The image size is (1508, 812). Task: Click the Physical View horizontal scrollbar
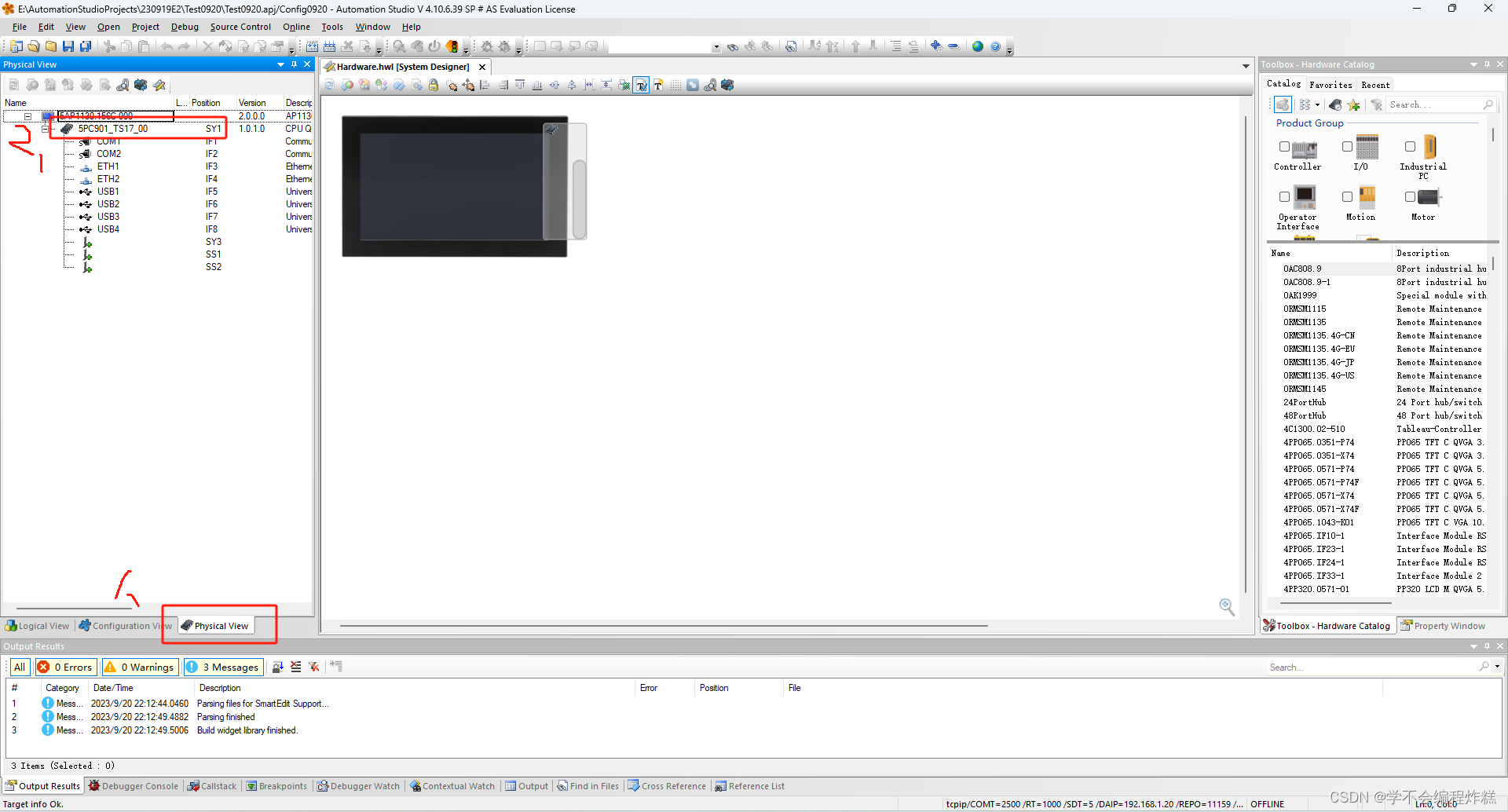tap(75, 608)
